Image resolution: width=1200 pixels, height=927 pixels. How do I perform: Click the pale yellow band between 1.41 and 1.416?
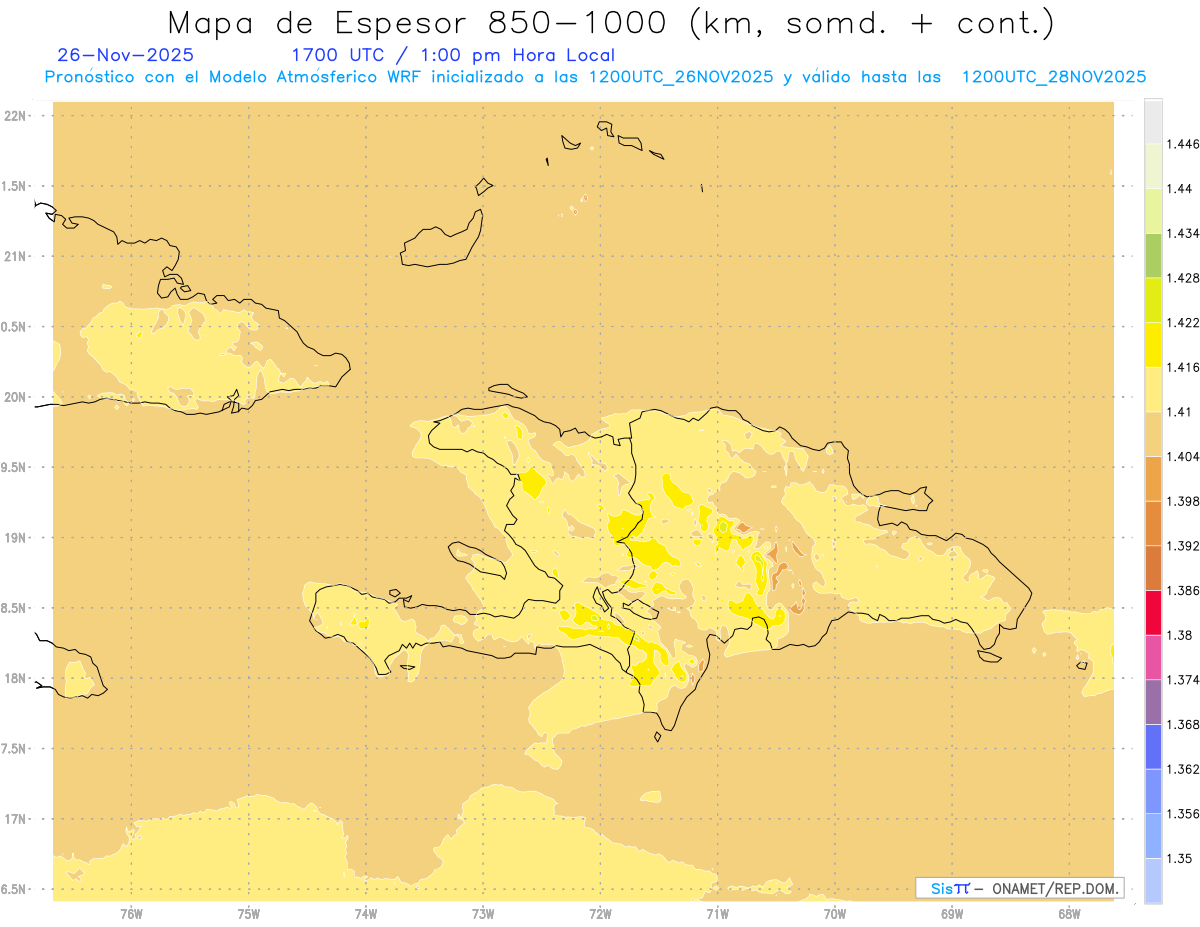click(1153, 389)
